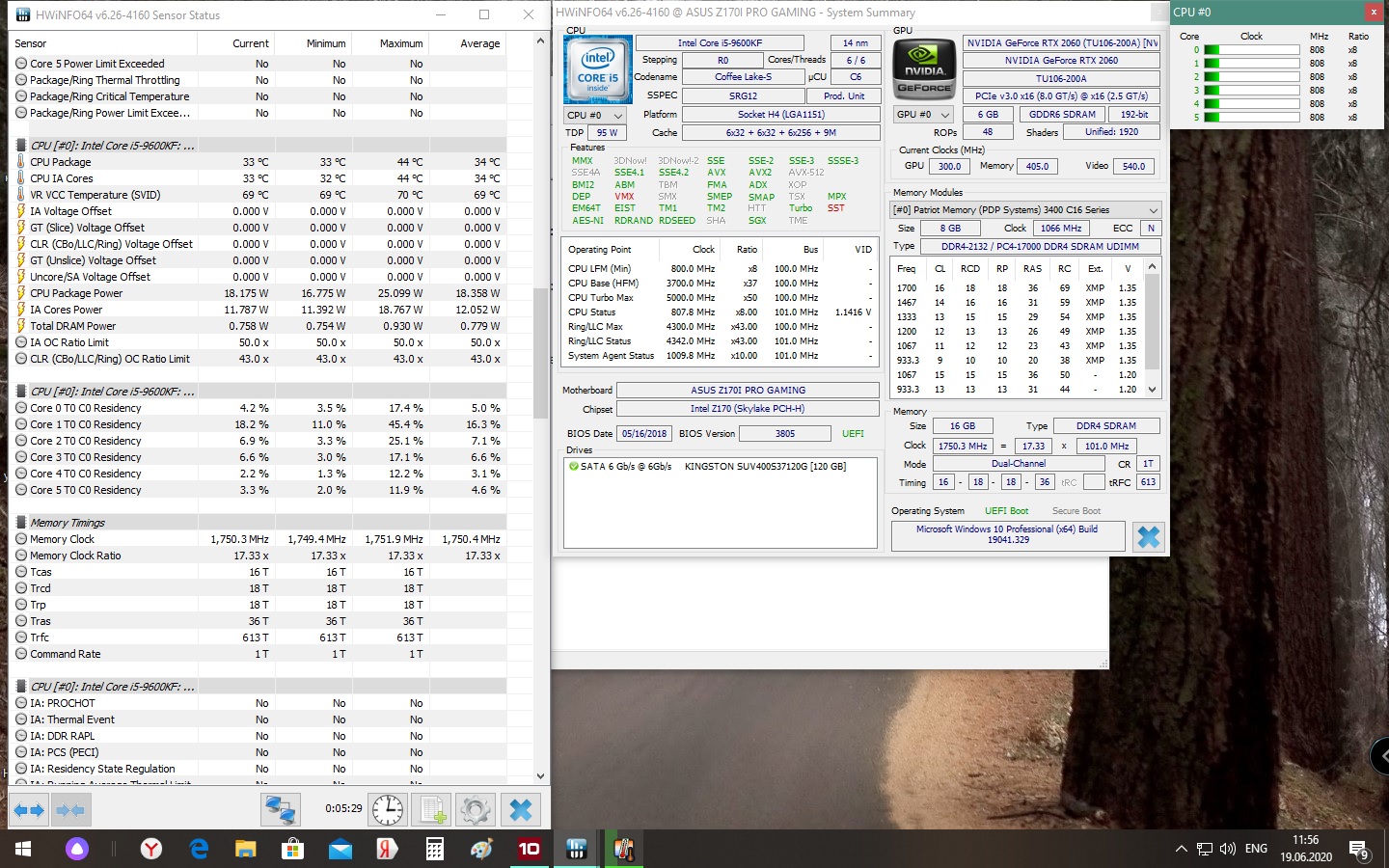Open the red '10' app on the taskbar
This screenshot has height=868, width=1389.
[529, 849]
